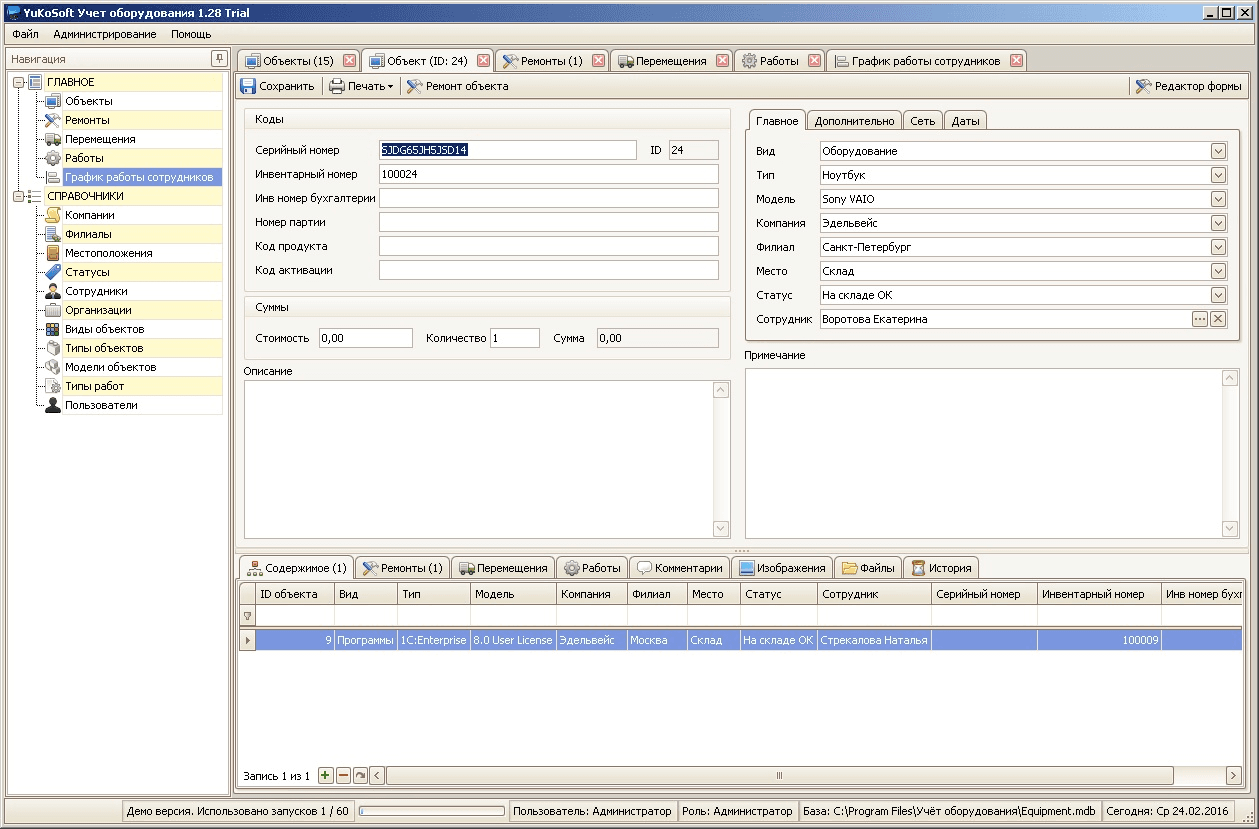Viewport: 1259px width, 829px height.
Task: Switch to the Дополнительно tab
Action: (x=854, y=121)
